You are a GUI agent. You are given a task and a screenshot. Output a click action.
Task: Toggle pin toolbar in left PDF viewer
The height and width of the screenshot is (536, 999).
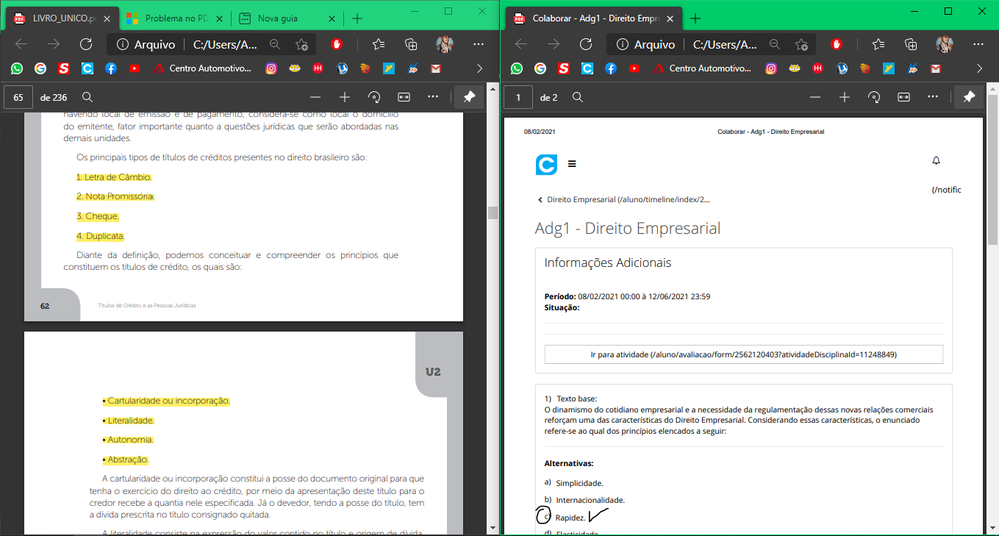click(469, 97)
